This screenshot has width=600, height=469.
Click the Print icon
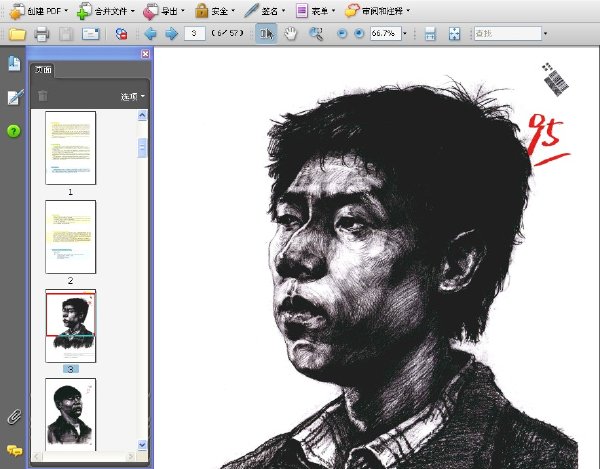[x=41, y=34]
